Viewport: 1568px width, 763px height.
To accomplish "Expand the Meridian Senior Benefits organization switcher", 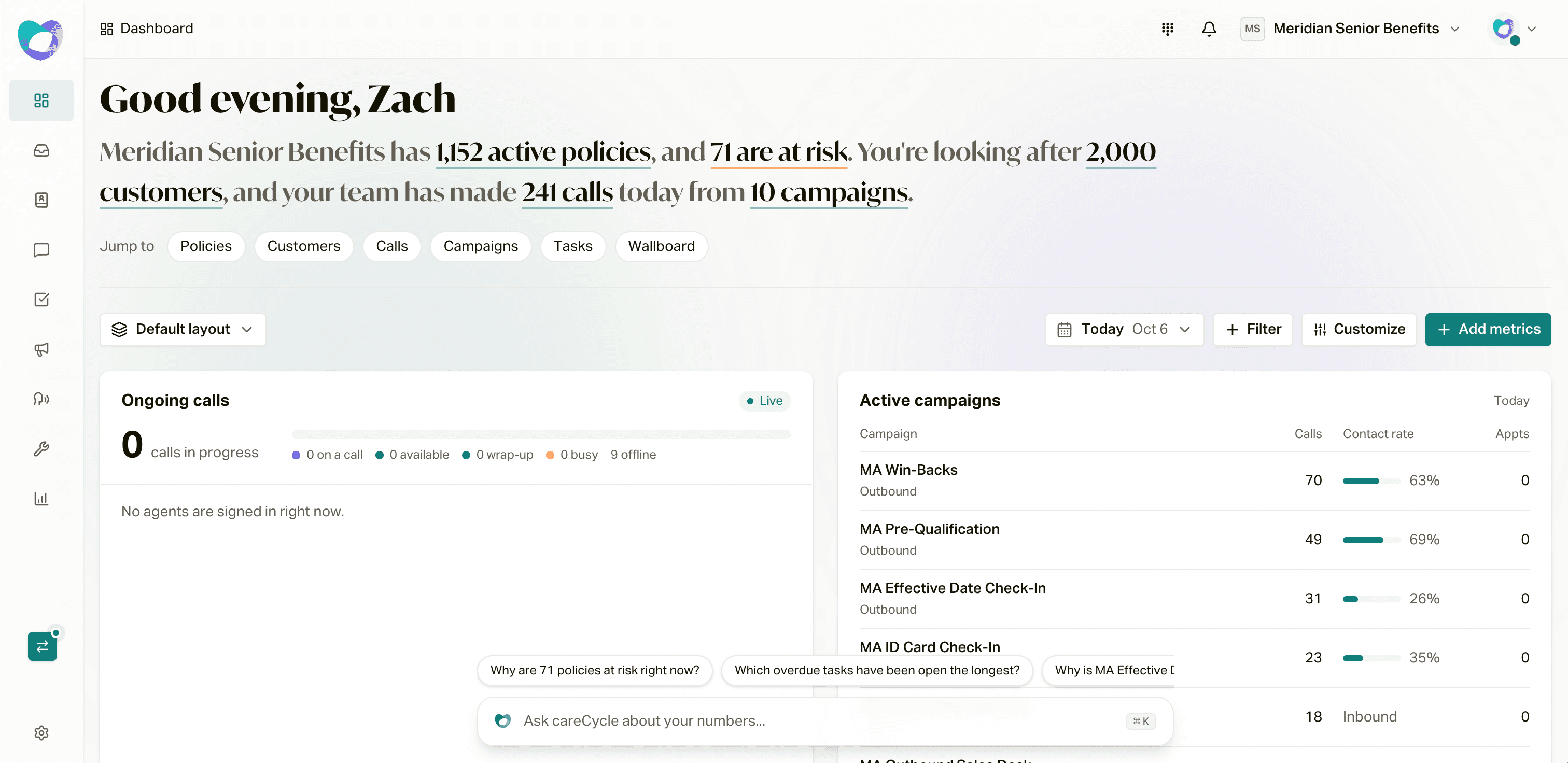I will pyautogui.click(x=1351, y=29).
